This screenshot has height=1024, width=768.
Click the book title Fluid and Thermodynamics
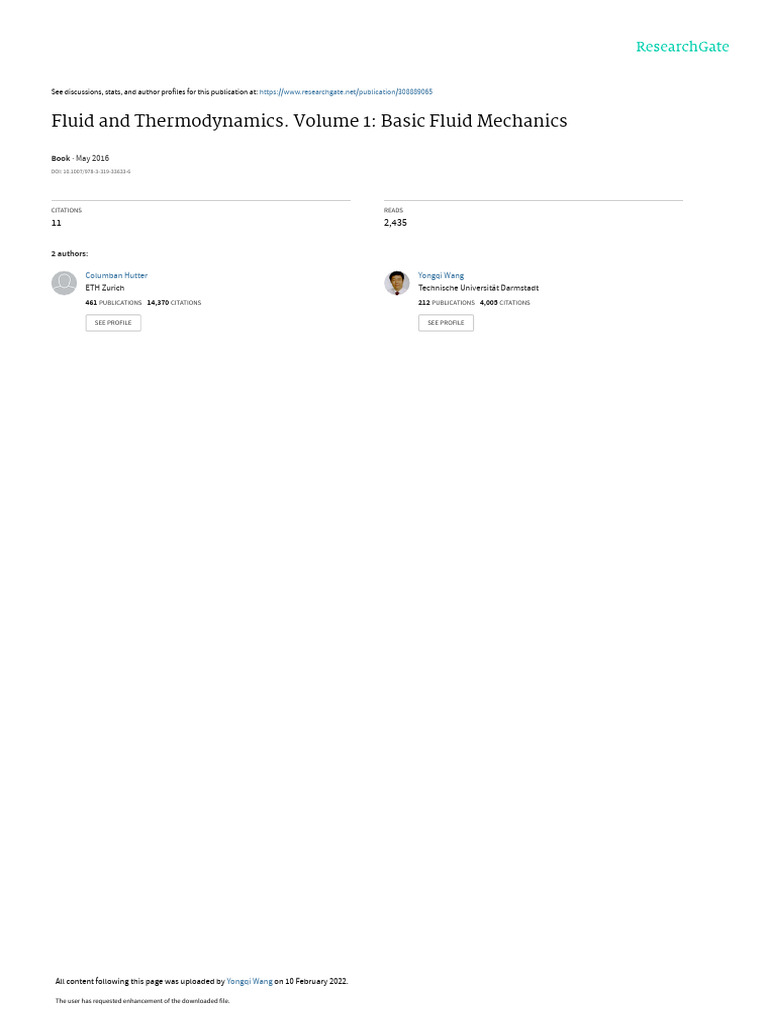pyautogui.click(x=309, y=121)
